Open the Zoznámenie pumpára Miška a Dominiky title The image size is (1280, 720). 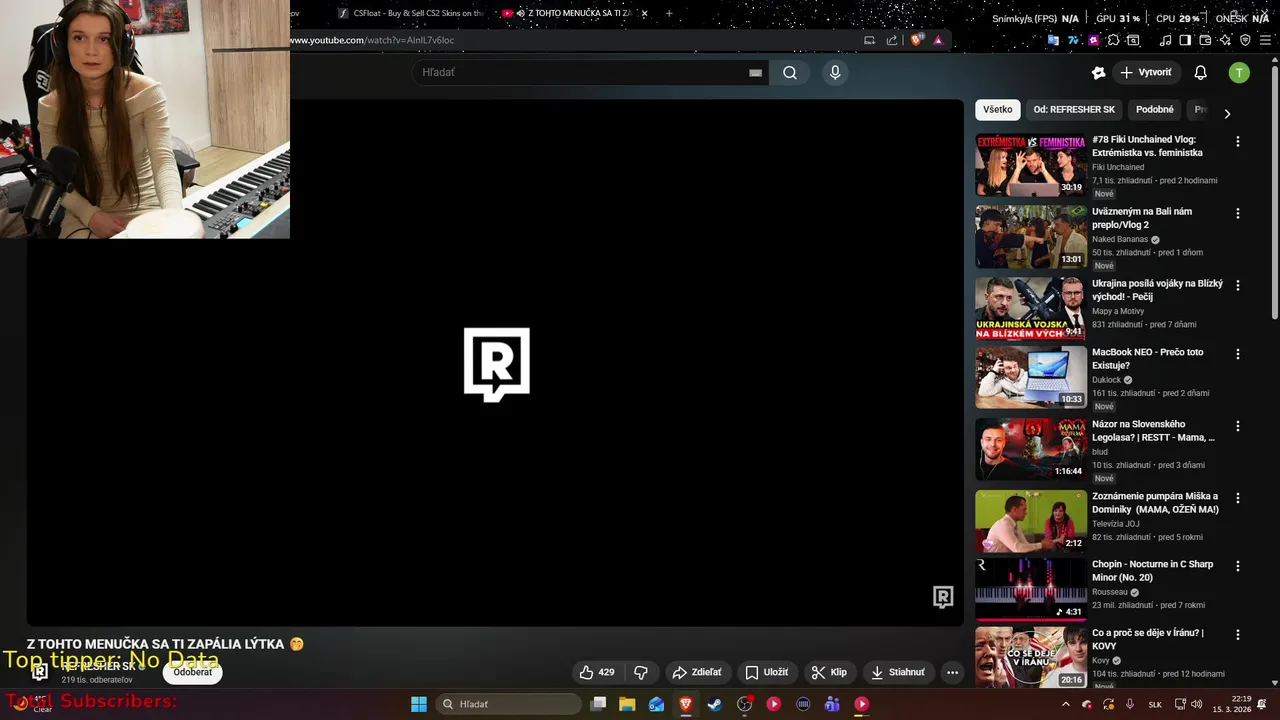click(x=1156, y=503)
